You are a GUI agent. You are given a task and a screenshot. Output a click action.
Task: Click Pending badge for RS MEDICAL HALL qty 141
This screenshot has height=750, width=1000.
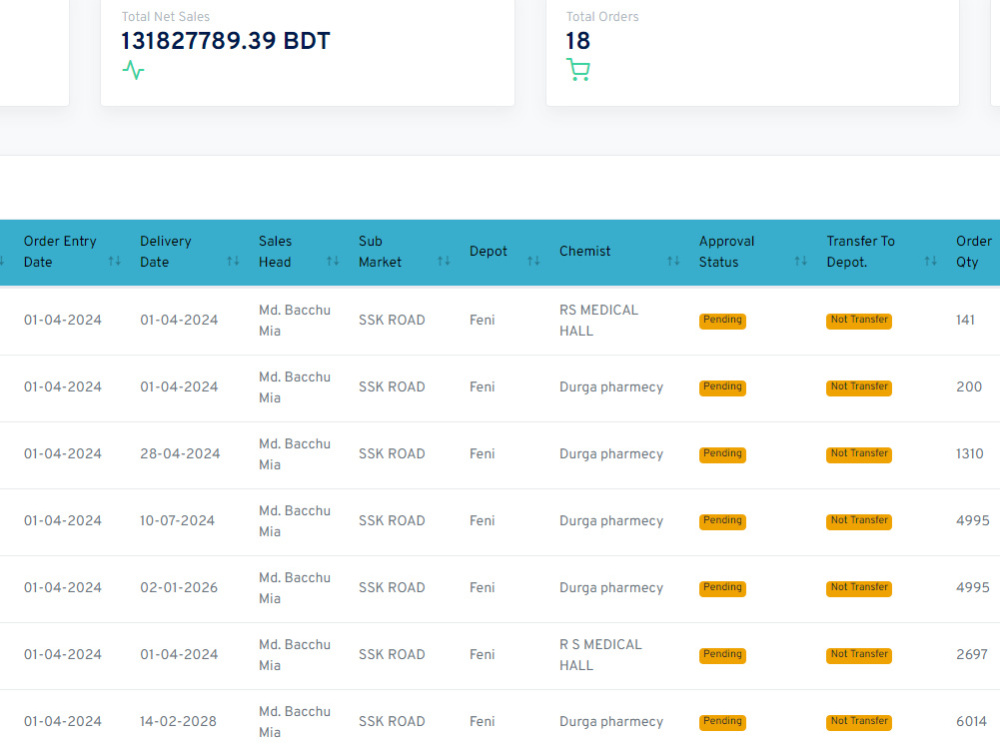pos(723,320)
